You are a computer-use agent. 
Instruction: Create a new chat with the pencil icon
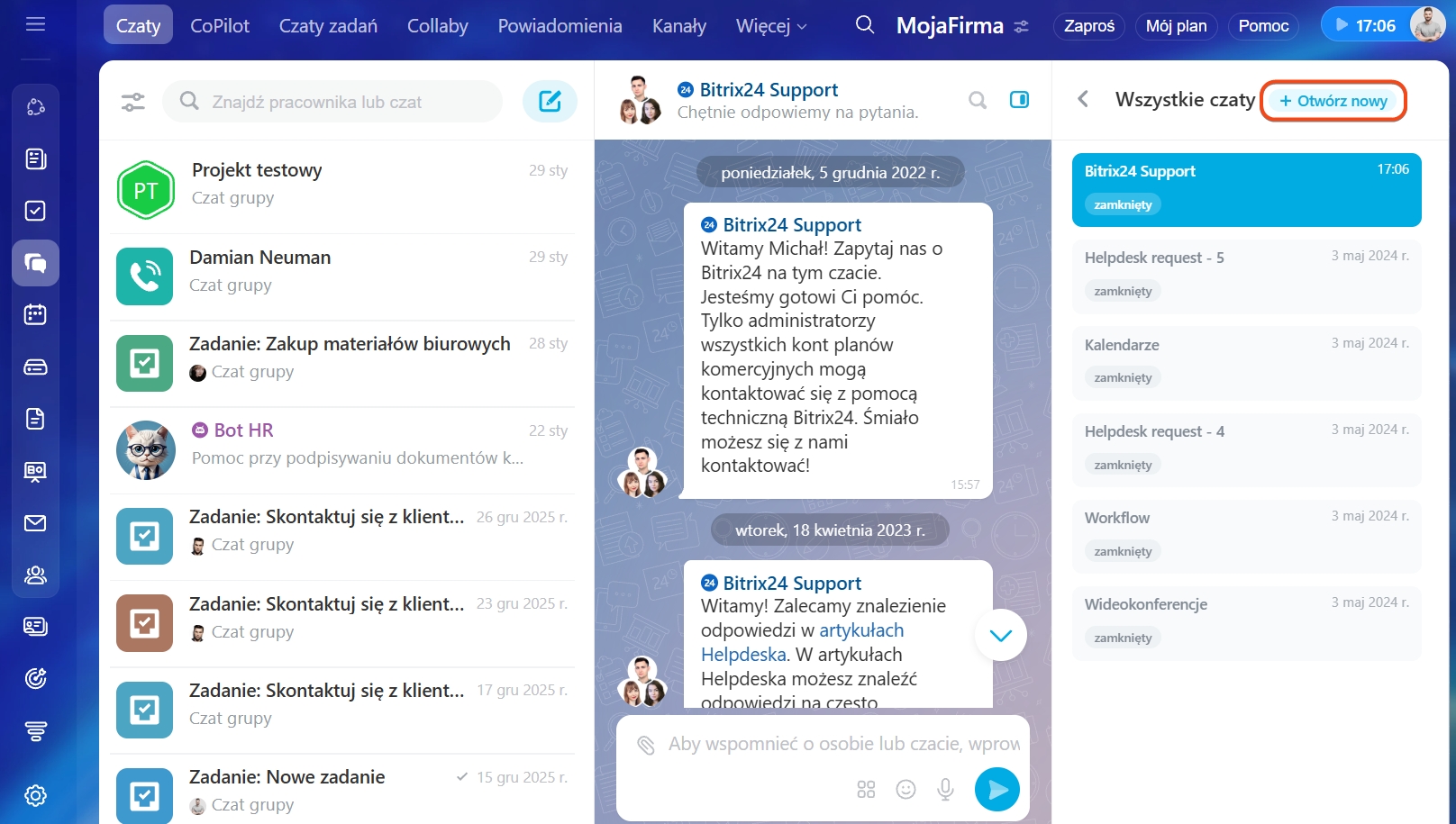(x=550, y=101)
